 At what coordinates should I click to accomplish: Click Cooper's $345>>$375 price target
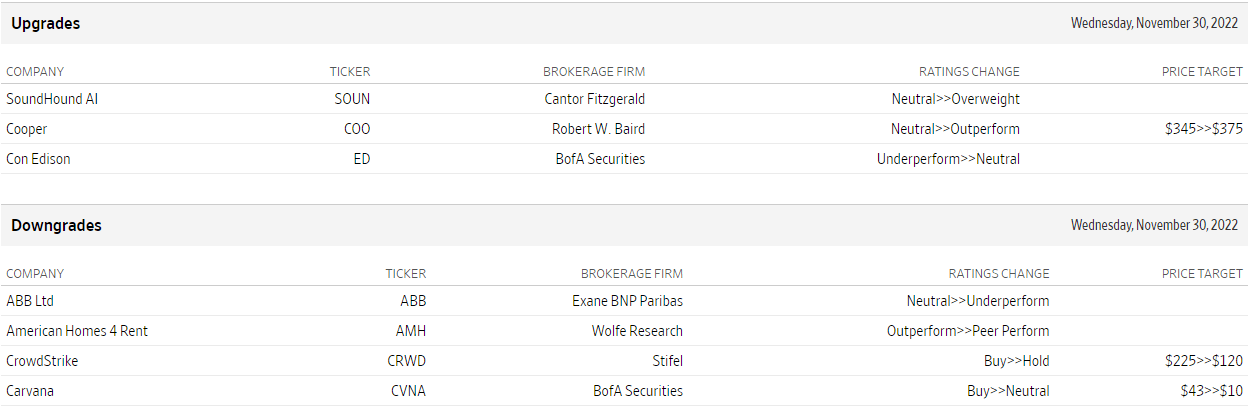click(1204, 129)
